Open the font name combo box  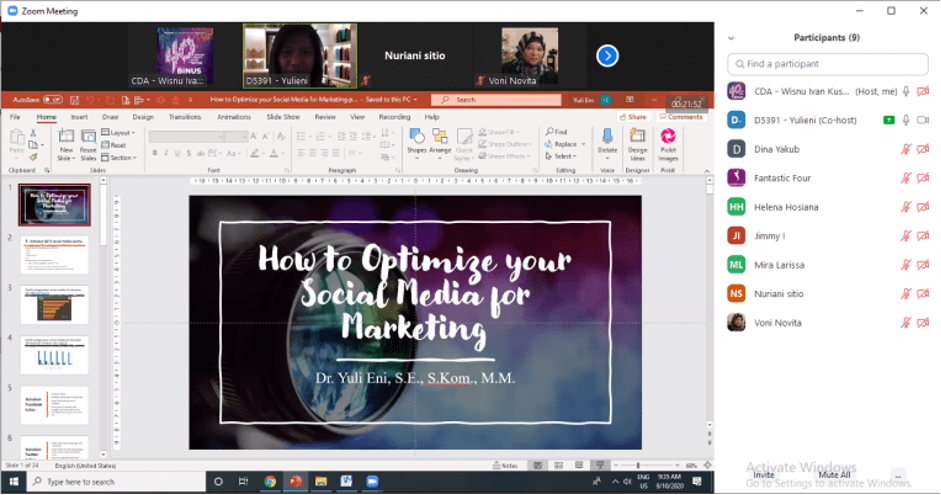[186, 137]
